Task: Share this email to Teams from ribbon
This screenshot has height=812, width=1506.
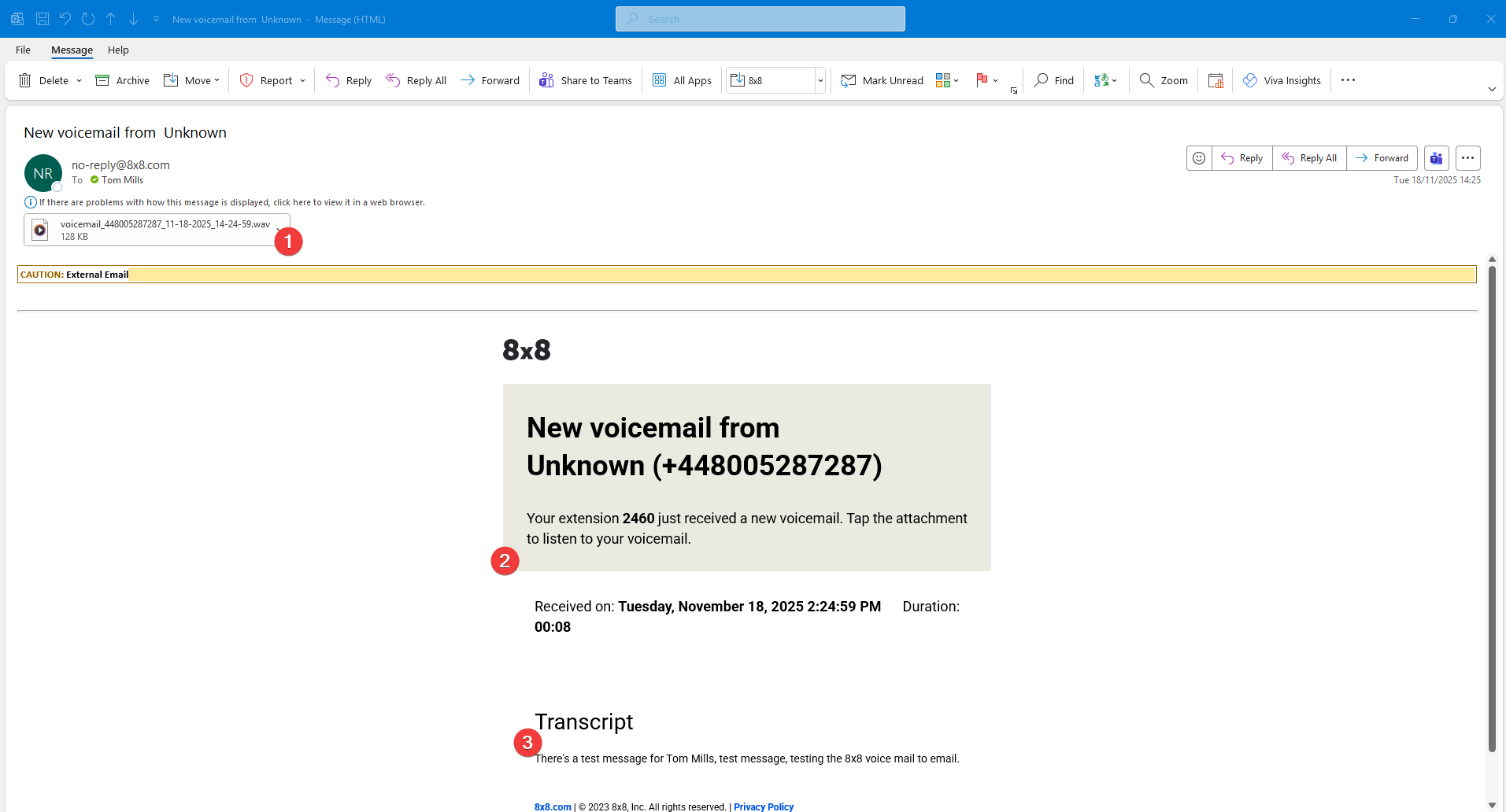Action: 586,80
